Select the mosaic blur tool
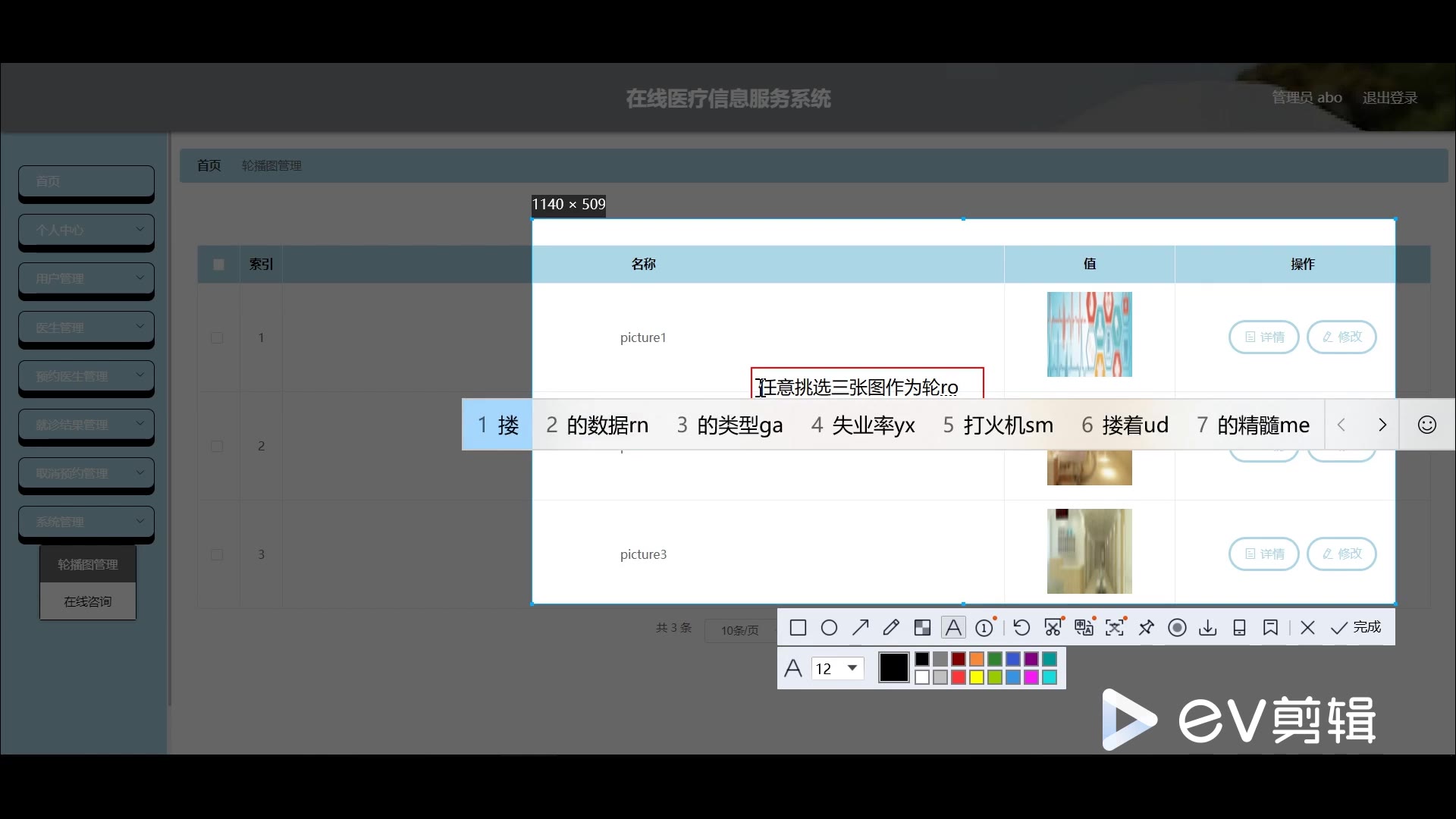Image resolution: width=1456 pixels, height=819 pixels. [x=922, y=628]
